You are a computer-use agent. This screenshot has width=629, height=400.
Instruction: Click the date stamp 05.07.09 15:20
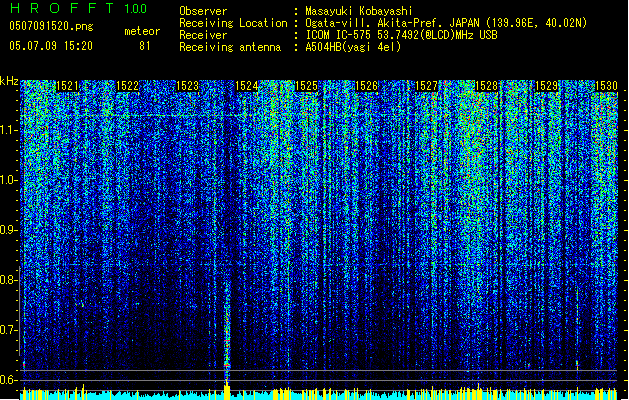[x=51, y=46]
